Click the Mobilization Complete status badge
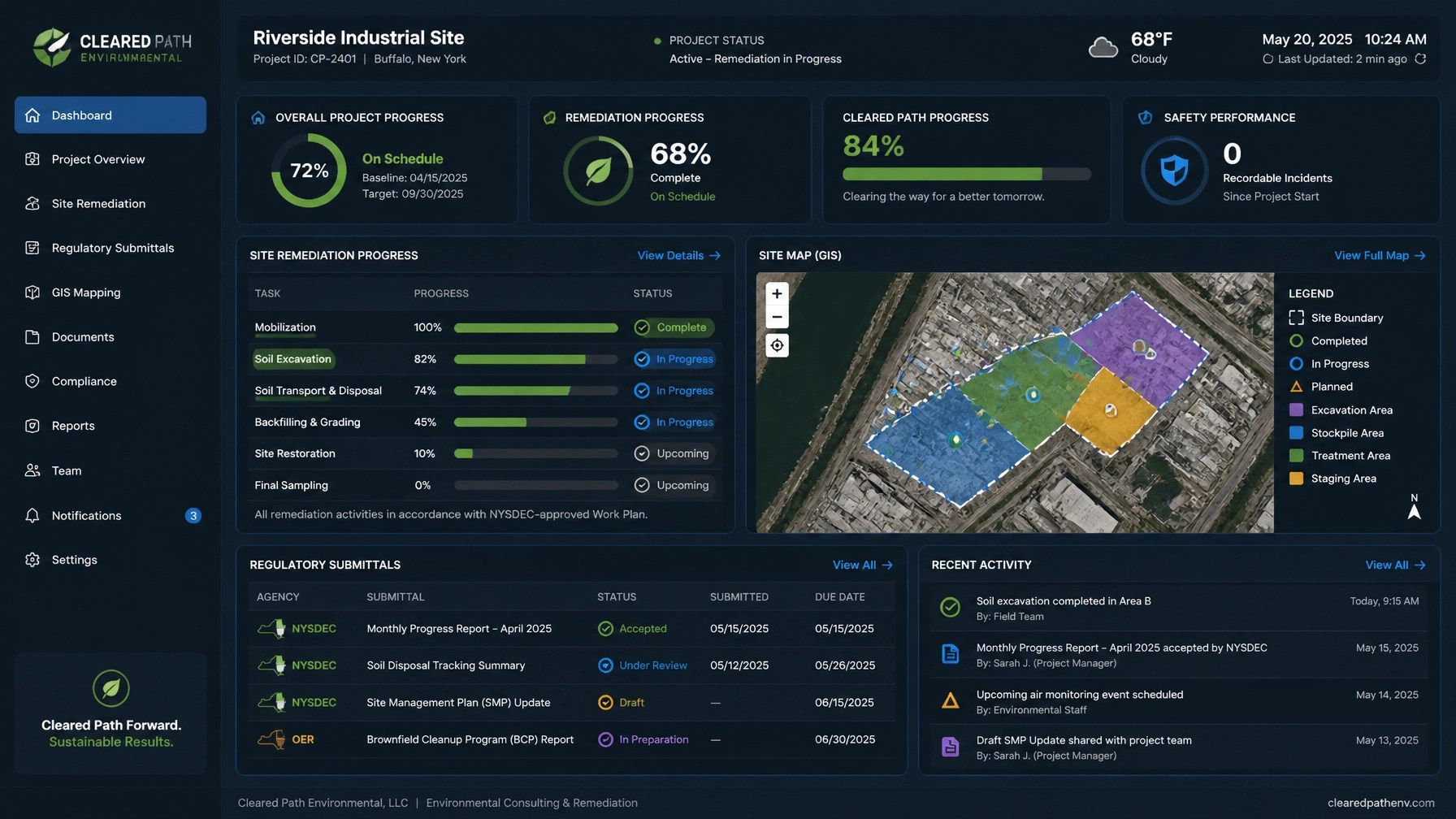 [x=674, y=327]
